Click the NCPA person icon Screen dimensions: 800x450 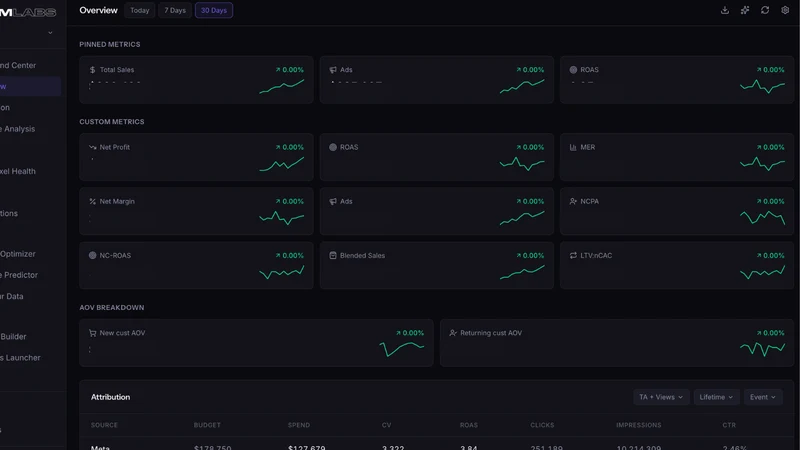coord(573,202)
